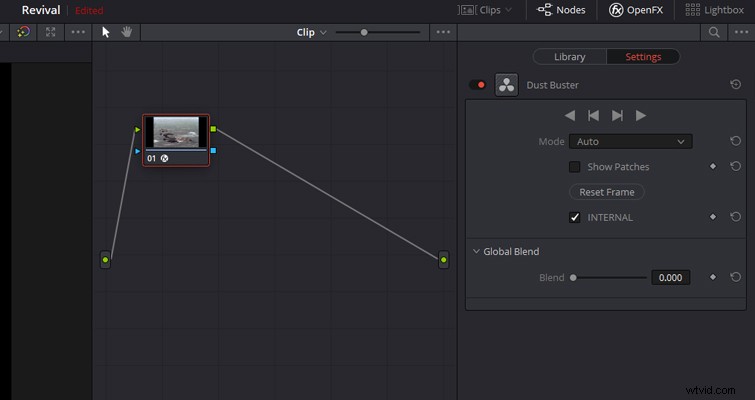
Task: Open the Clips panel button
Action: (484, 10)
